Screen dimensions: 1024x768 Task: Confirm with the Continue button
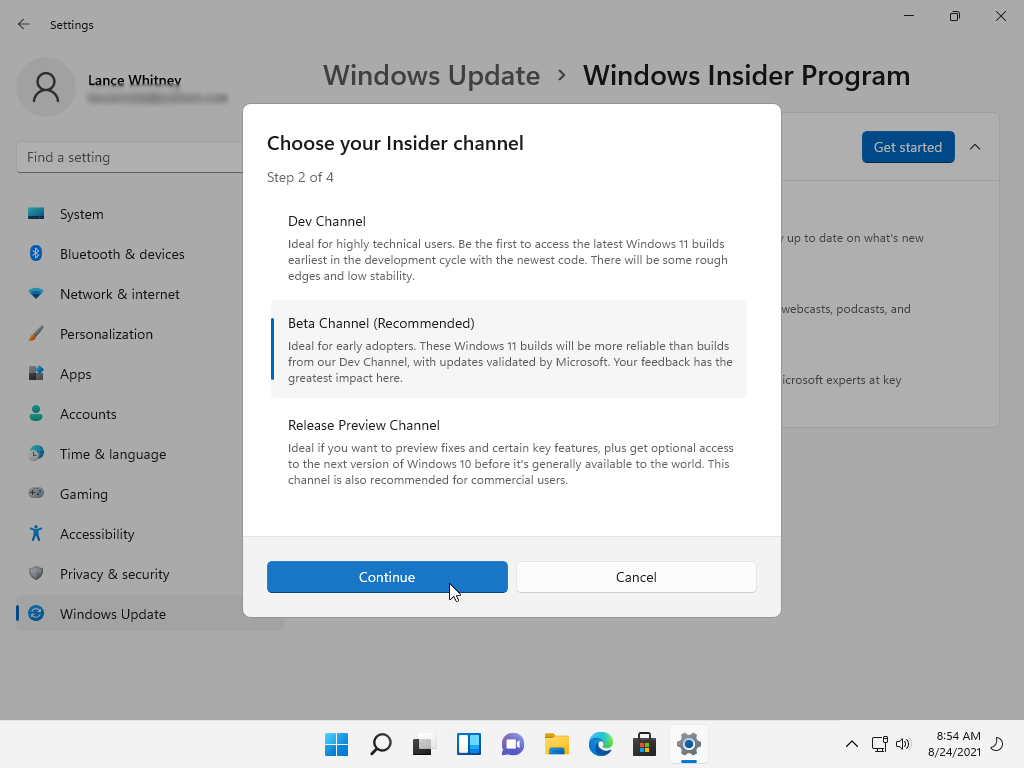pyautogui.click(x=387, y=577)
